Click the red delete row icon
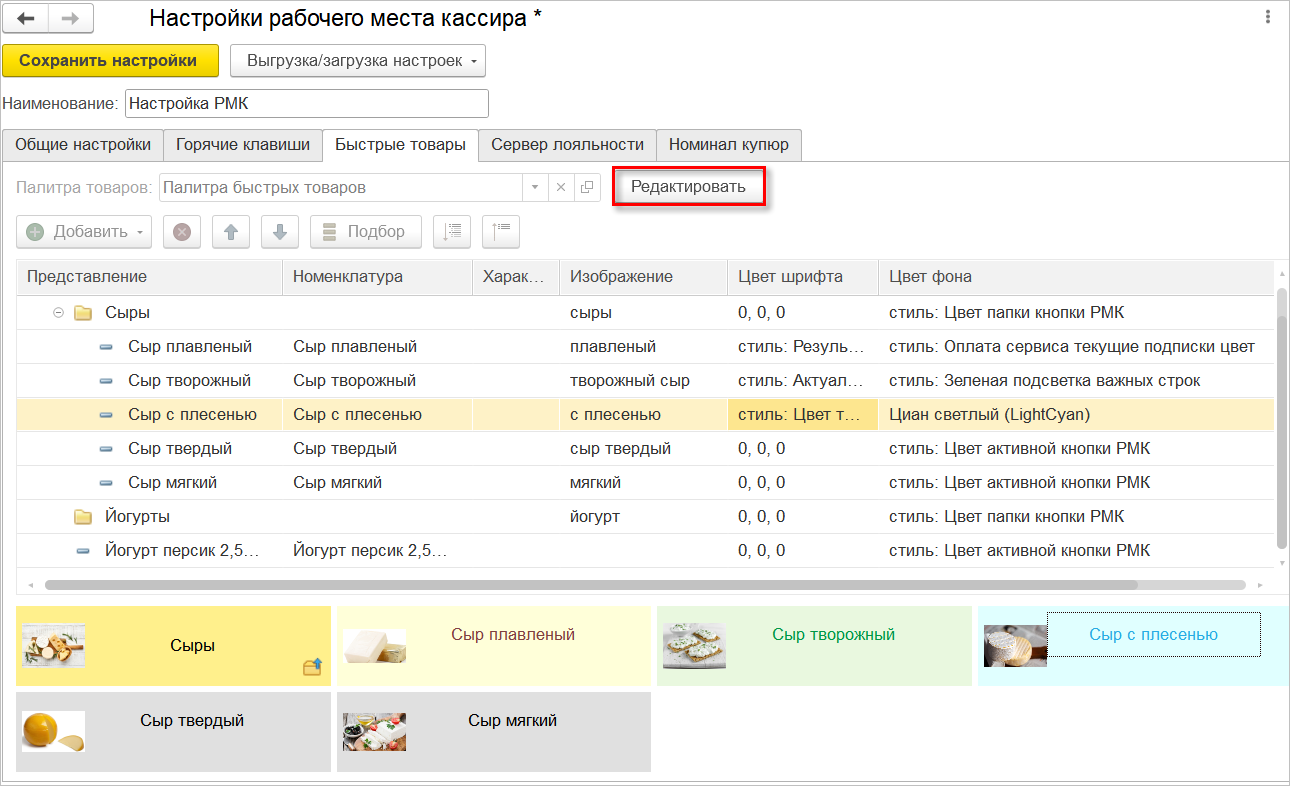Screen dimensions: 1290x786 (182, 232)
